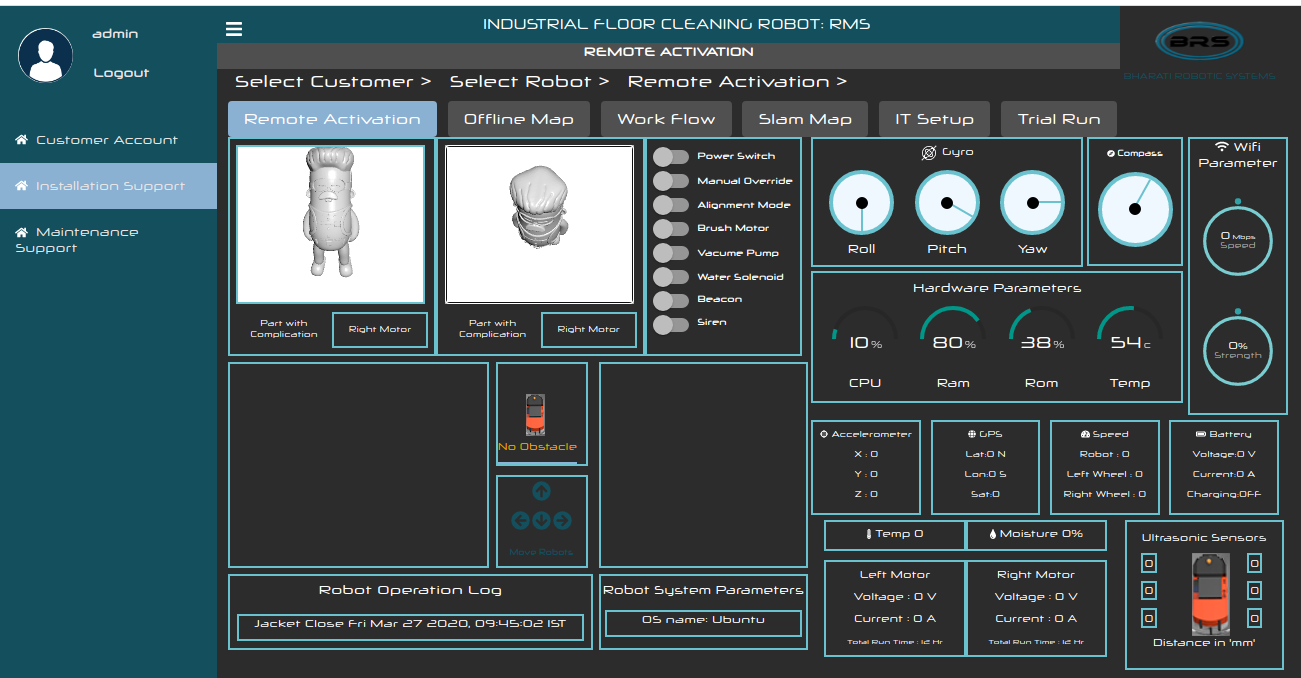This screenshot has width=1301, height=678.
Task: Click the Yaw gyro dial
Action: point(1033,202)
